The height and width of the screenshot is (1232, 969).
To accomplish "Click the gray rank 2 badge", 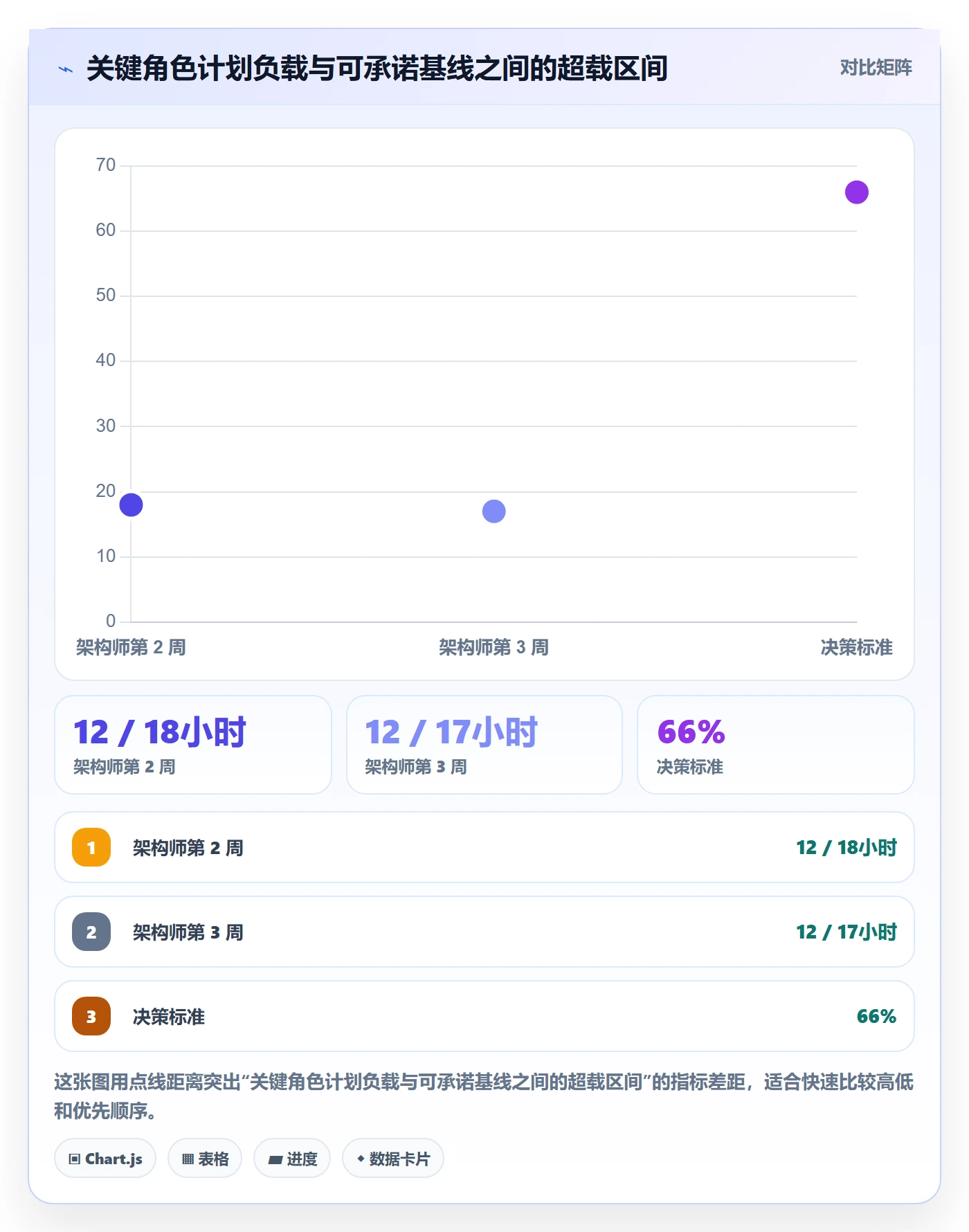I will [x=91, y=932].
